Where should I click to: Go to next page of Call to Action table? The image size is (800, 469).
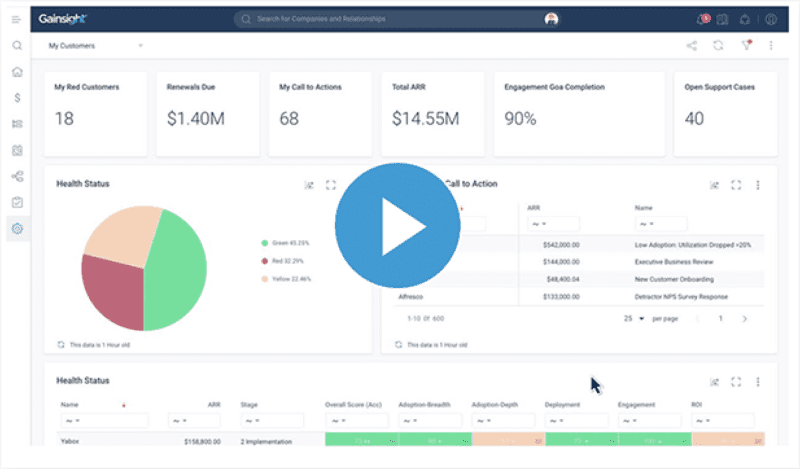click(744, 319)
